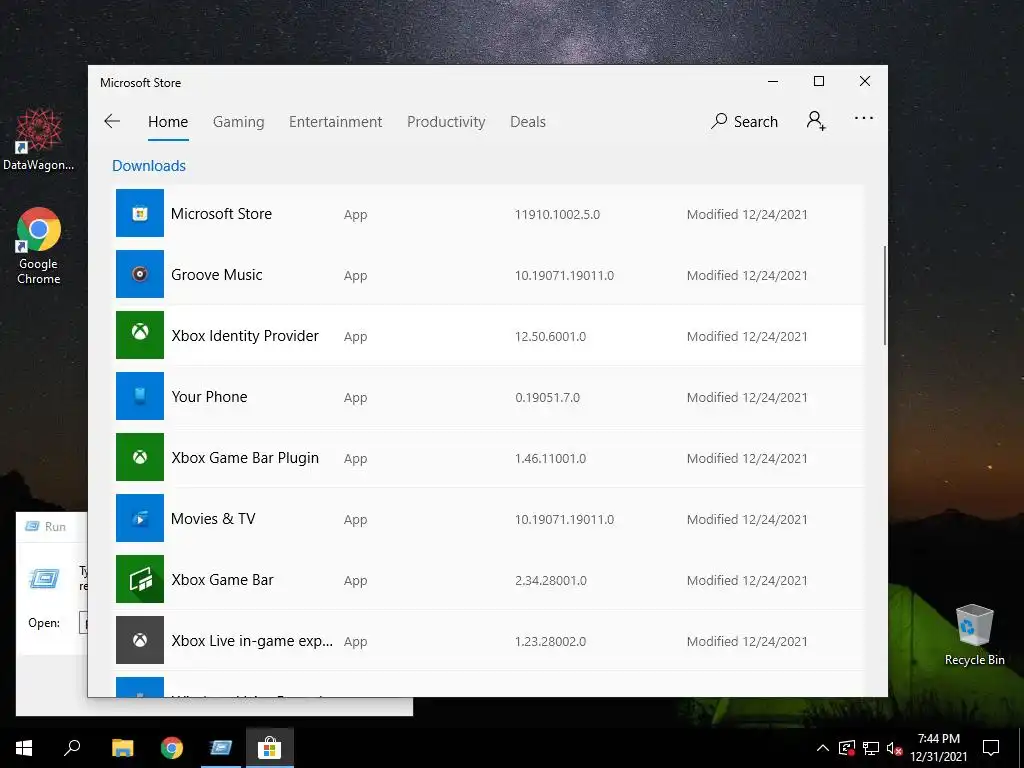1024x768 pixels.
Task: Open the sign-in account icon
Action: click(x=816, y=121)
